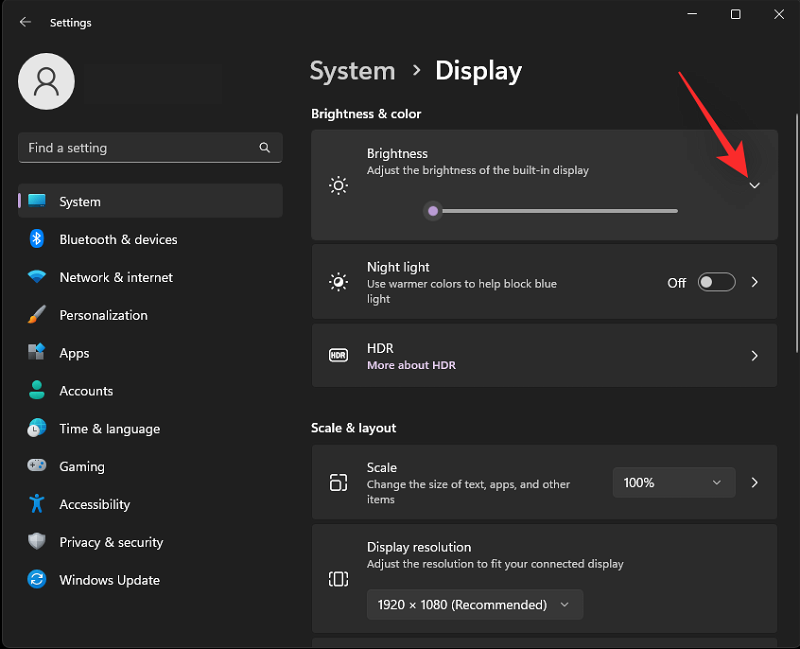Select System in the sidebar
Screen dimensions: 800x649
click(x=80, y=200)
